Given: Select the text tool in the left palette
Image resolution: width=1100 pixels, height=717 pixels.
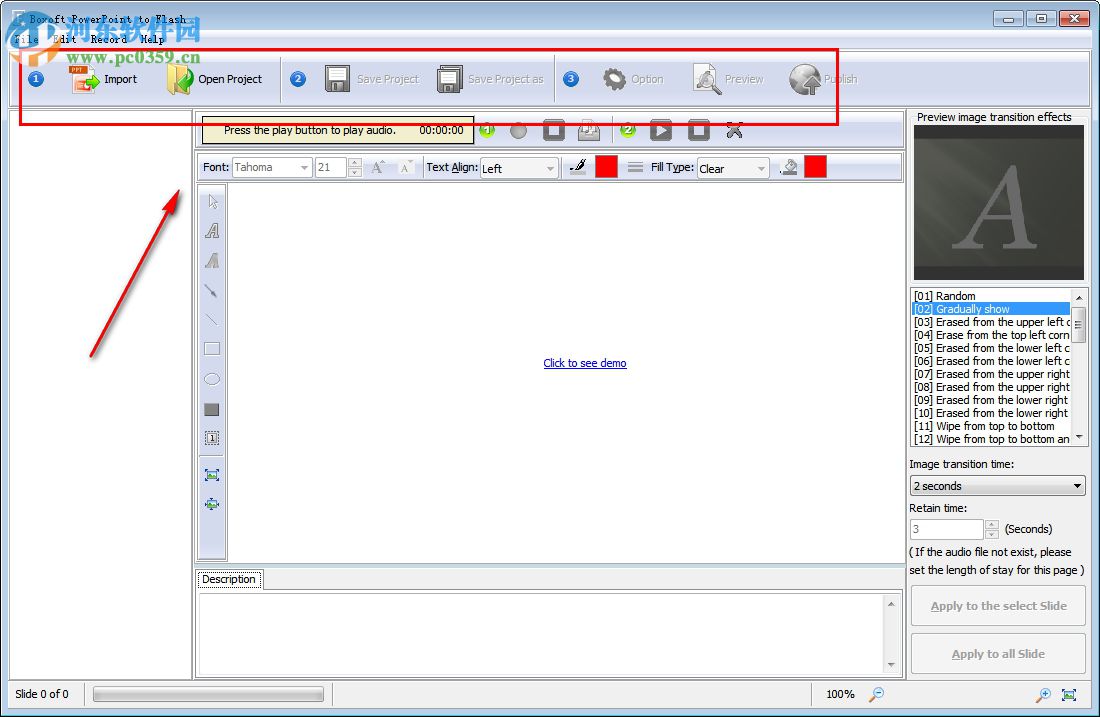Looking at the screenshot, I should (211, 230).
